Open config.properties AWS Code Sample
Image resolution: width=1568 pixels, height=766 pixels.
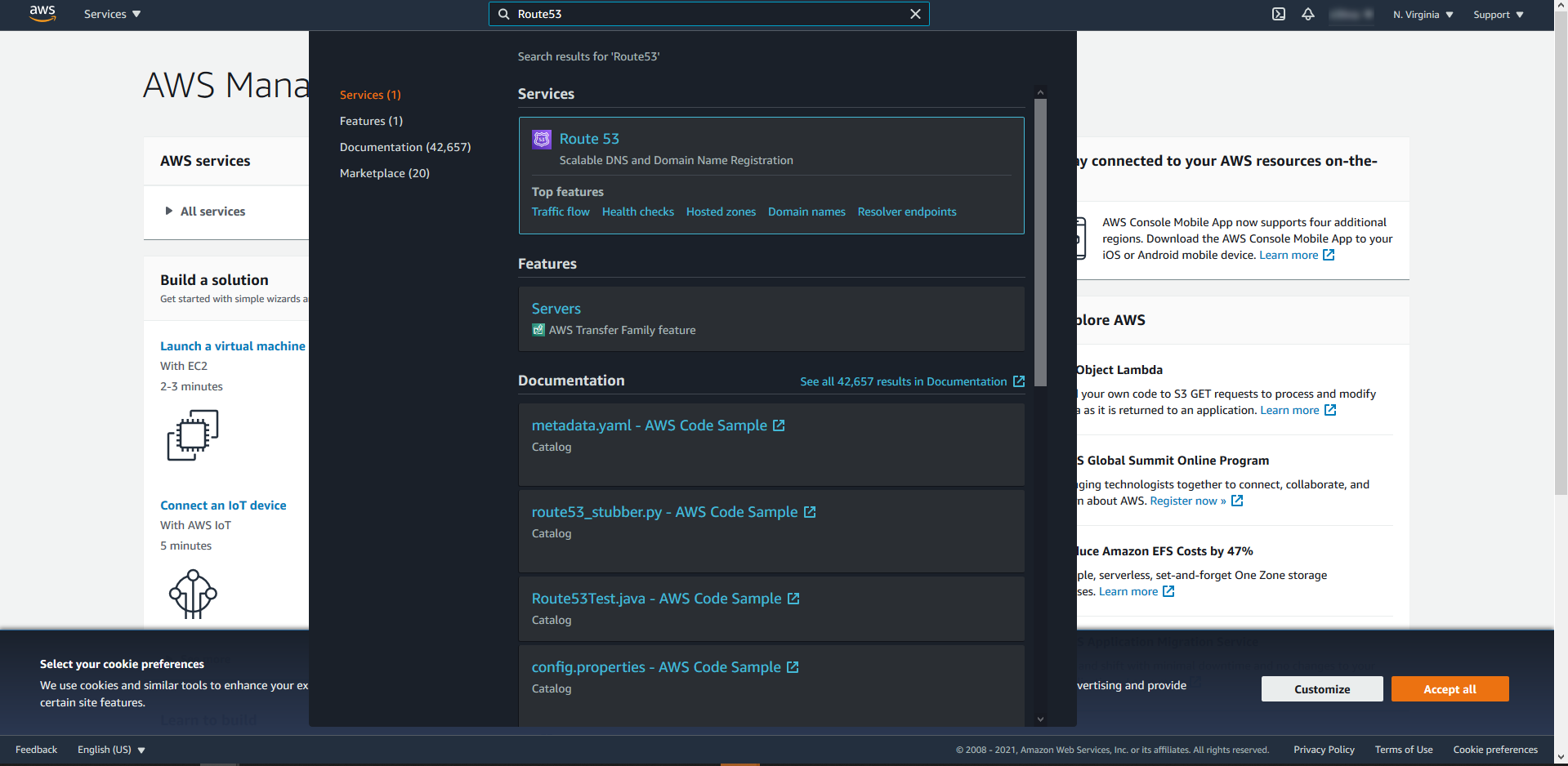pos(656,667)
